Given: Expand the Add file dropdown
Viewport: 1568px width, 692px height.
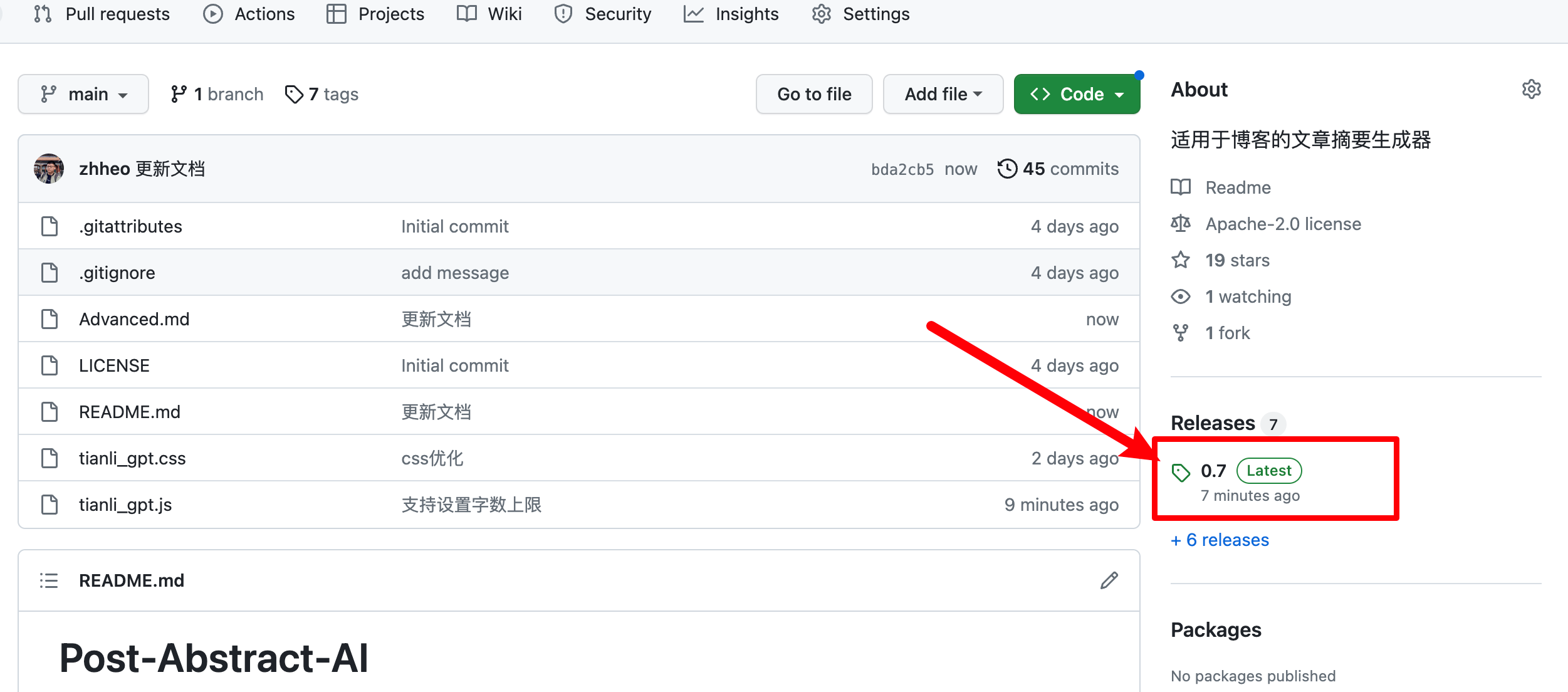Looking at the screenshot, I should pyautogui.click(x=943, y=94).
